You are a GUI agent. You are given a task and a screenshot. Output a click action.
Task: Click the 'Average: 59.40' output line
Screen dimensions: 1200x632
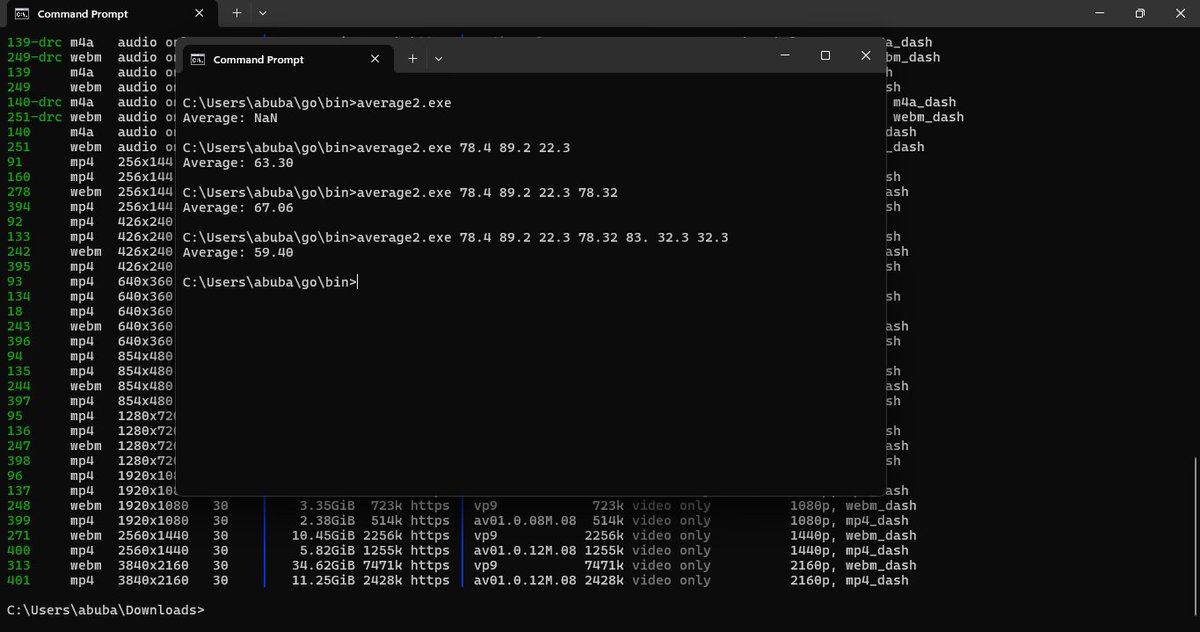(237, 253)
